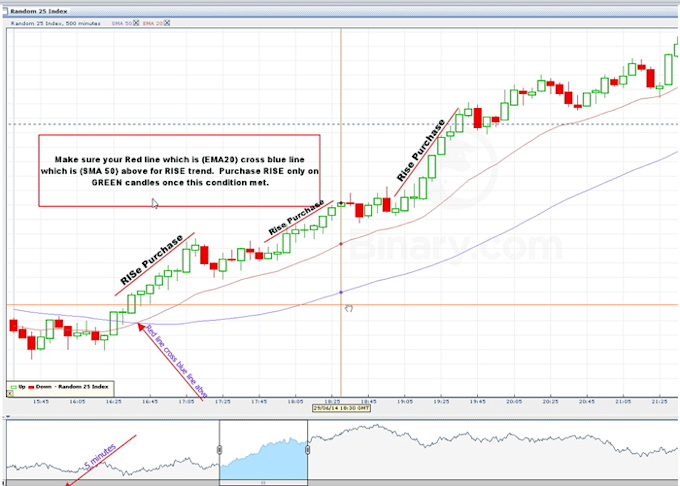Click the 19:05 time axis label
Screen dimensions: 680x486
(405, 401)
